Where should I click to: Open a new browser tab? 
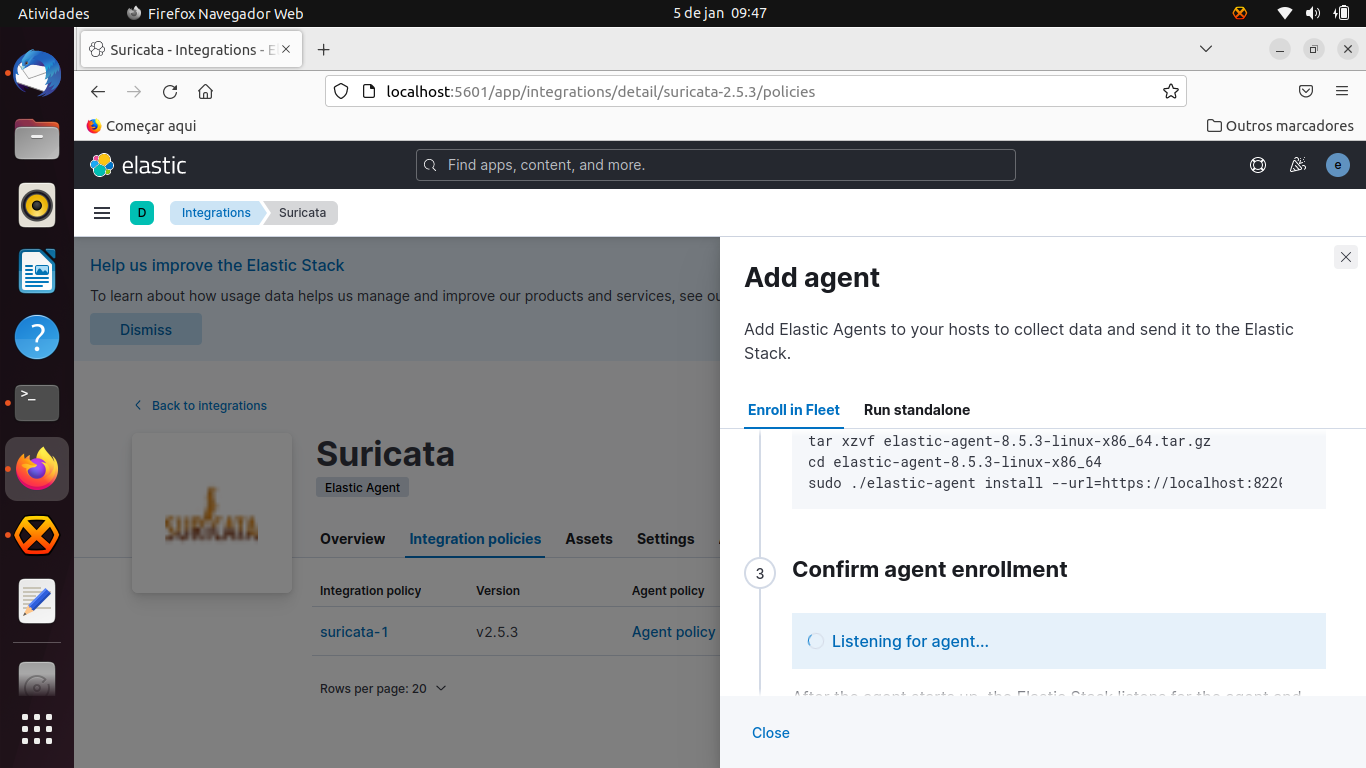[324, 50]
